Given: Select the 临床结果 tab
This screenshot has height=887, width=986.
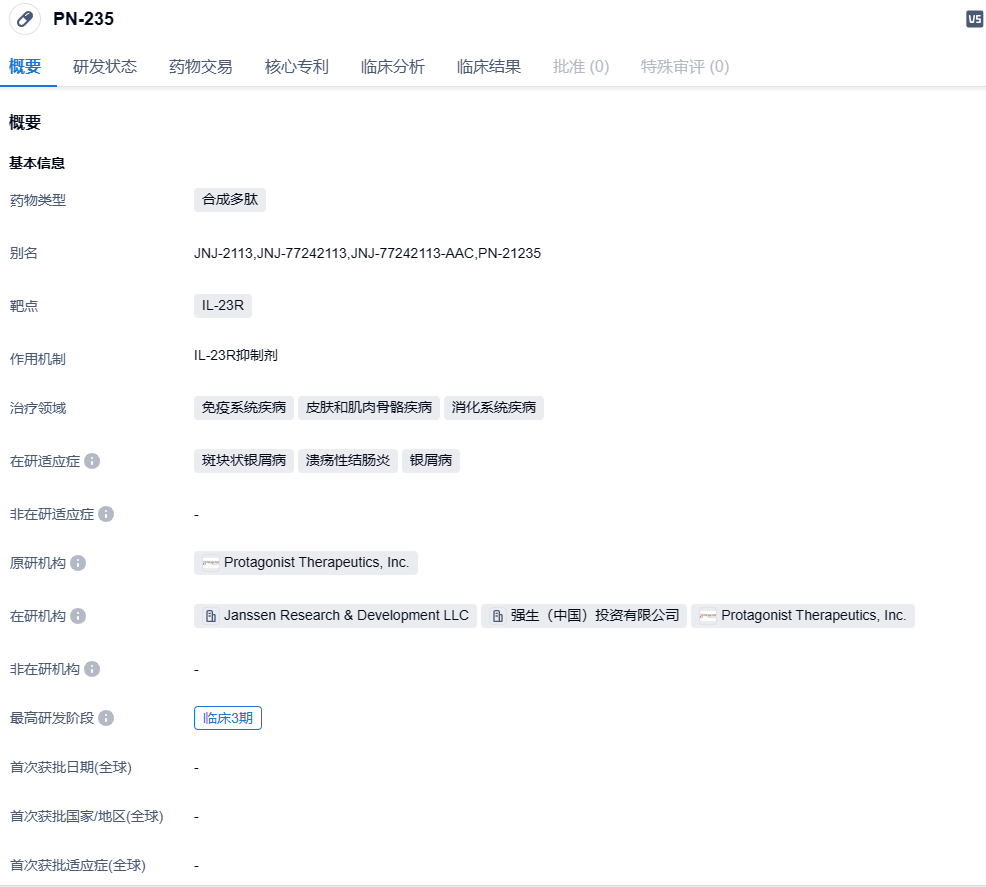Looking at the screenshot, I should [x=489, y=67].
